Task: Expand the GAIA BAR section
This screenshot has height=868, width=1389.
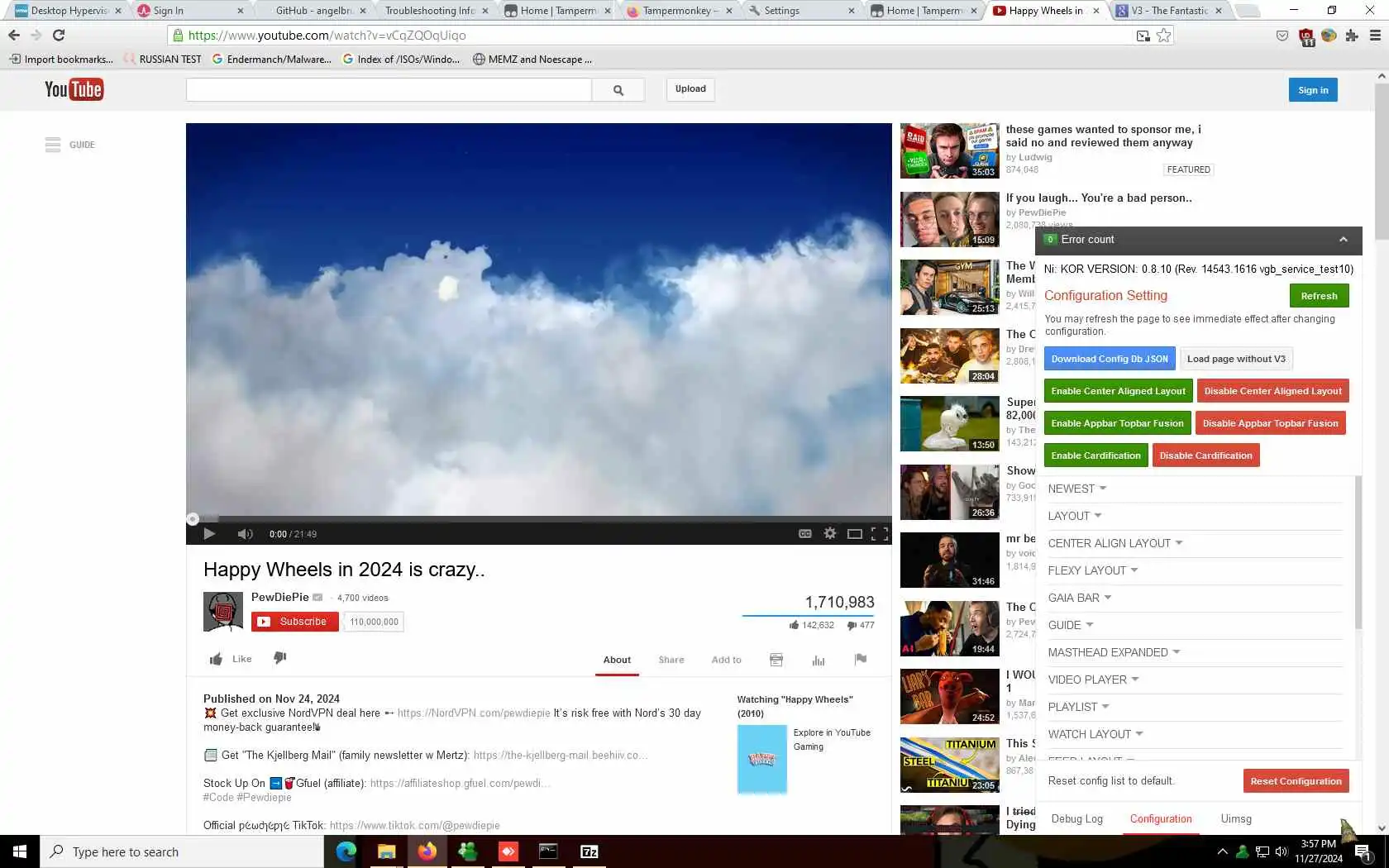Action: [x=1079, y=598]
